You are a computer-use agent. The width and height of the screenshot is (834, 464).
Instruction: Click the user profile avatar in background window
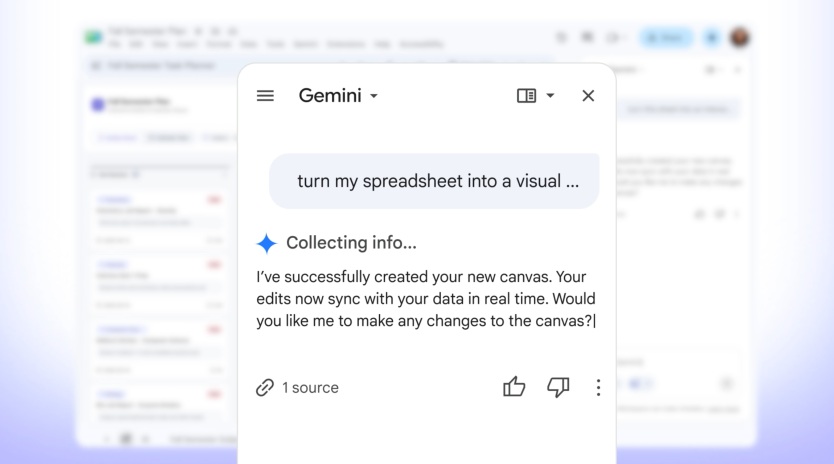coord(739,37)
